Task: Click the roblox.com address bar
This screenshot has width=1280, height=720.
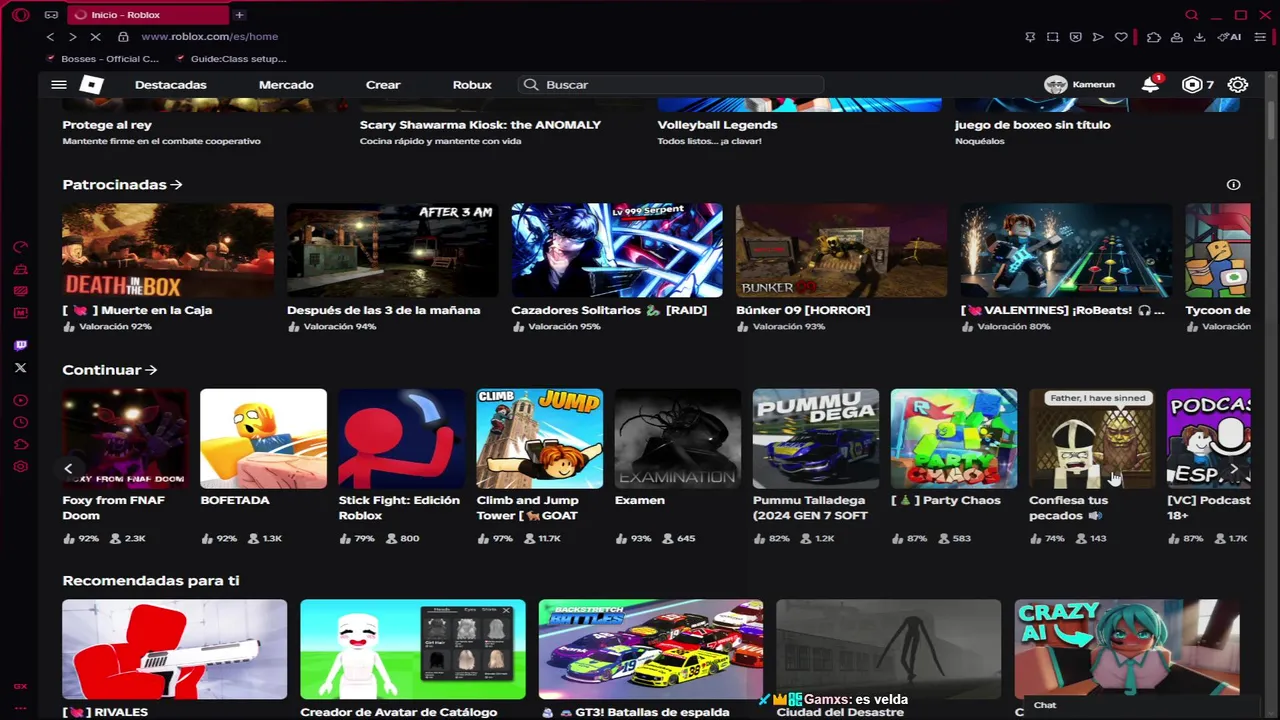Action: pyautogui.click(x=209, y=37)
